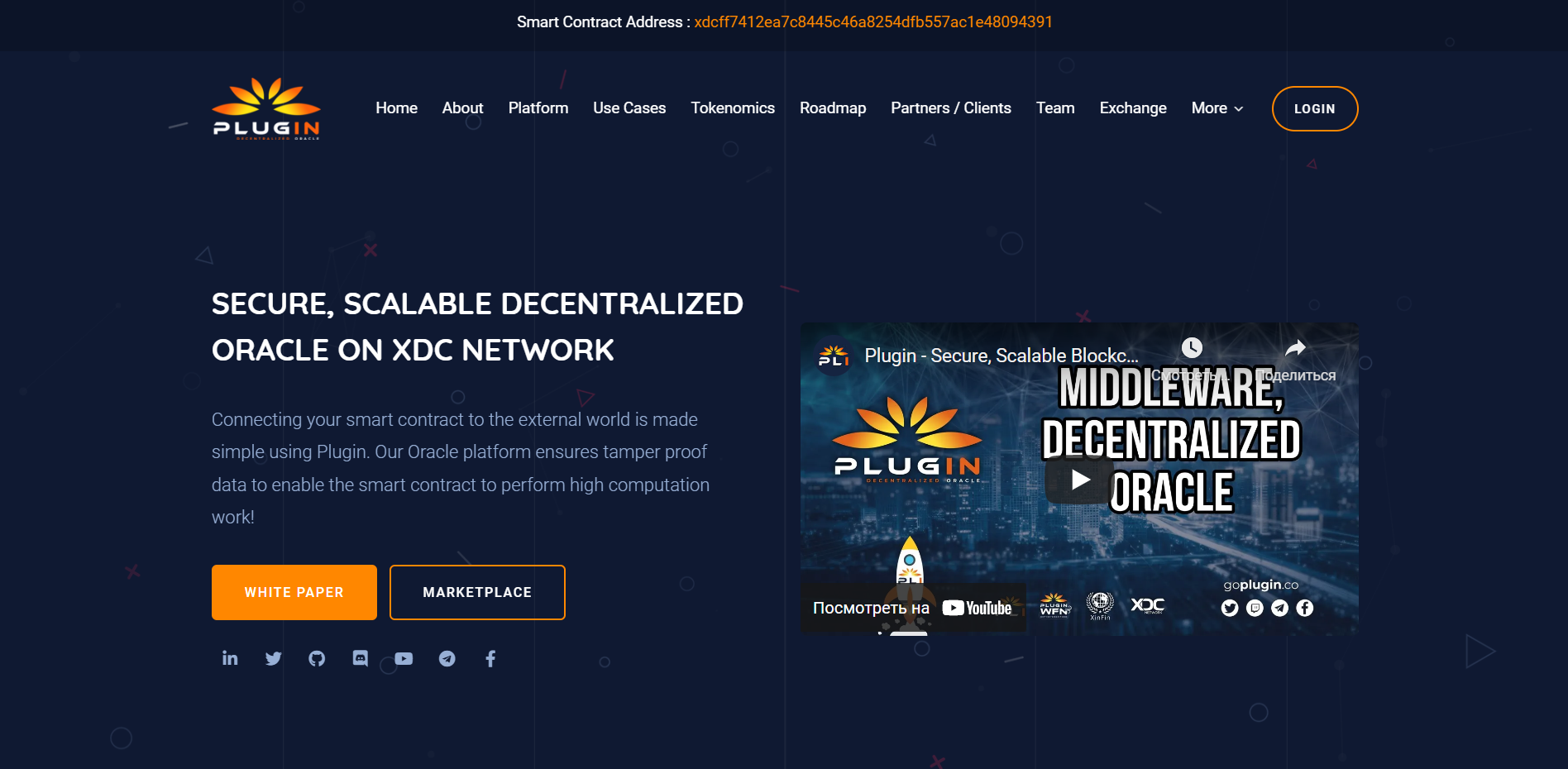Open the Facebook social icon
Viewport: 1568px width, 769px height.
[x=490, y=658]
